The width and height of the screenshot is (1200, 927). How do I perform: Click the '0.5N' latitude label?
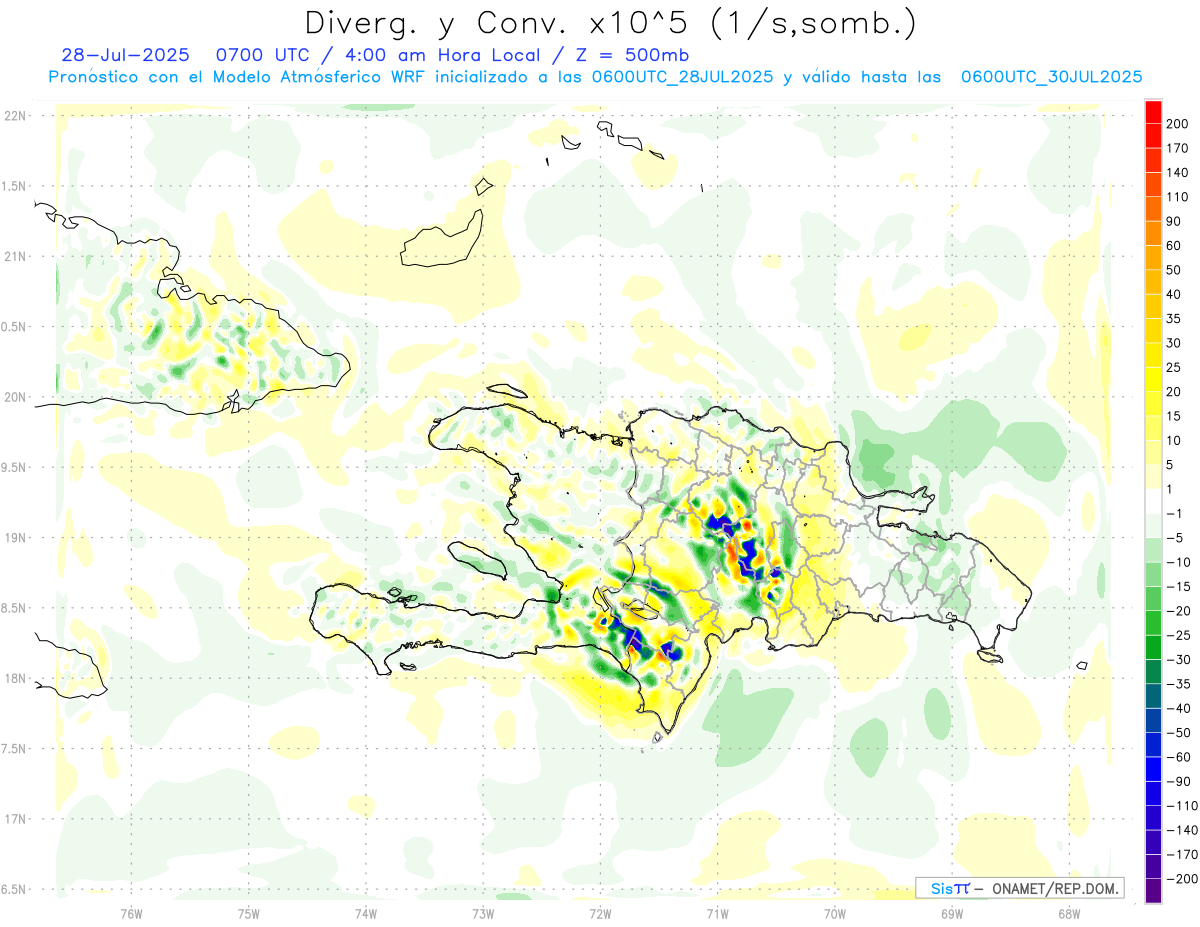click(14, 327)
